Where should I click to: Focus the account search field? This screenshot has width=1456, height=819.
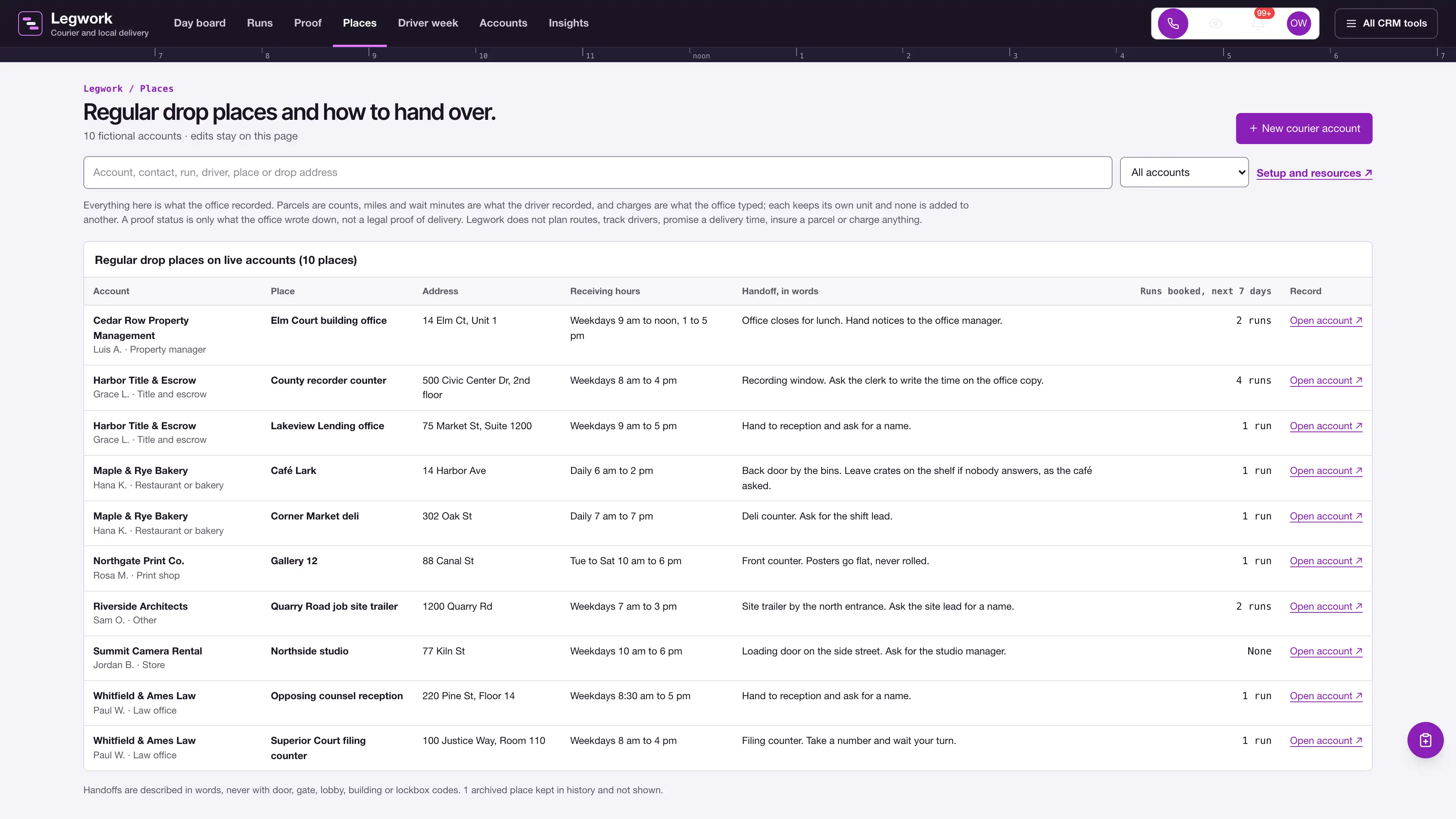point(598,173)
